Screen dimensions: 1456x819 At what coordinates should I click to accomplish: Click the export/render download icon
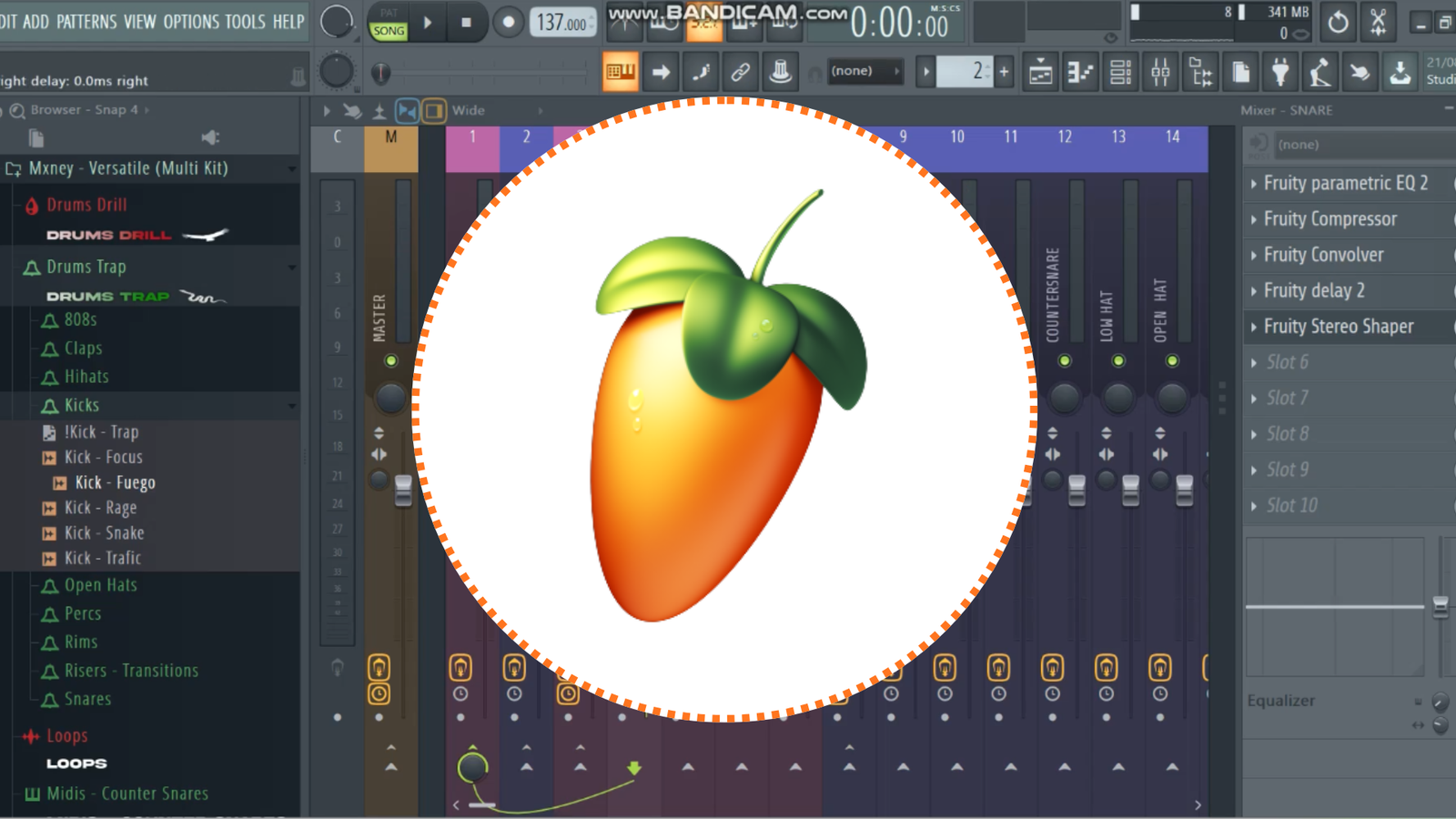pyautogui.click(x=1399, y=71)
